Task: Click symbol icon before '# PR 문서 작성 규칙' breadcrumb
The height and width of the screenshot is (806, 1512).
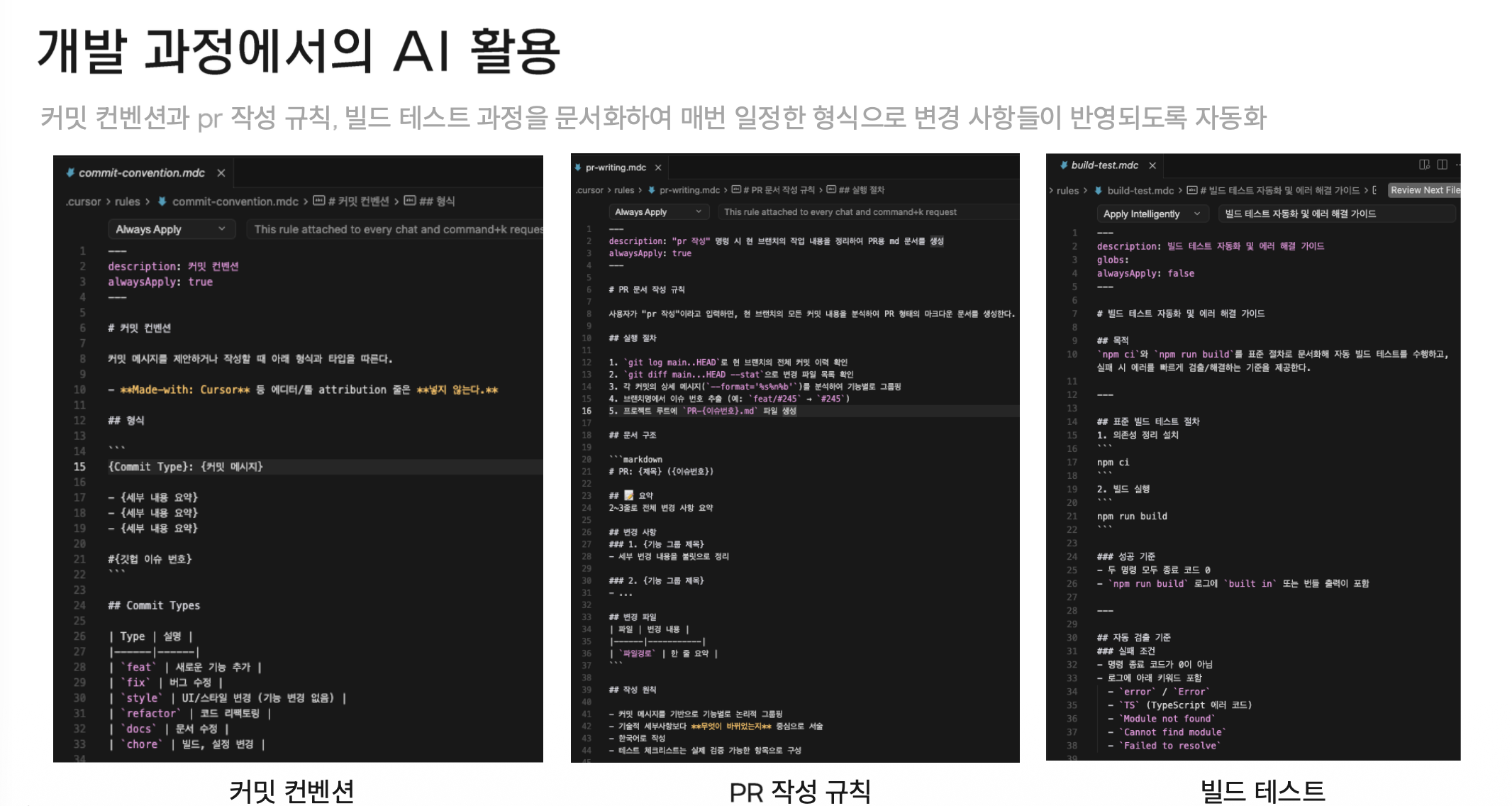Action: tap(736, 189)
